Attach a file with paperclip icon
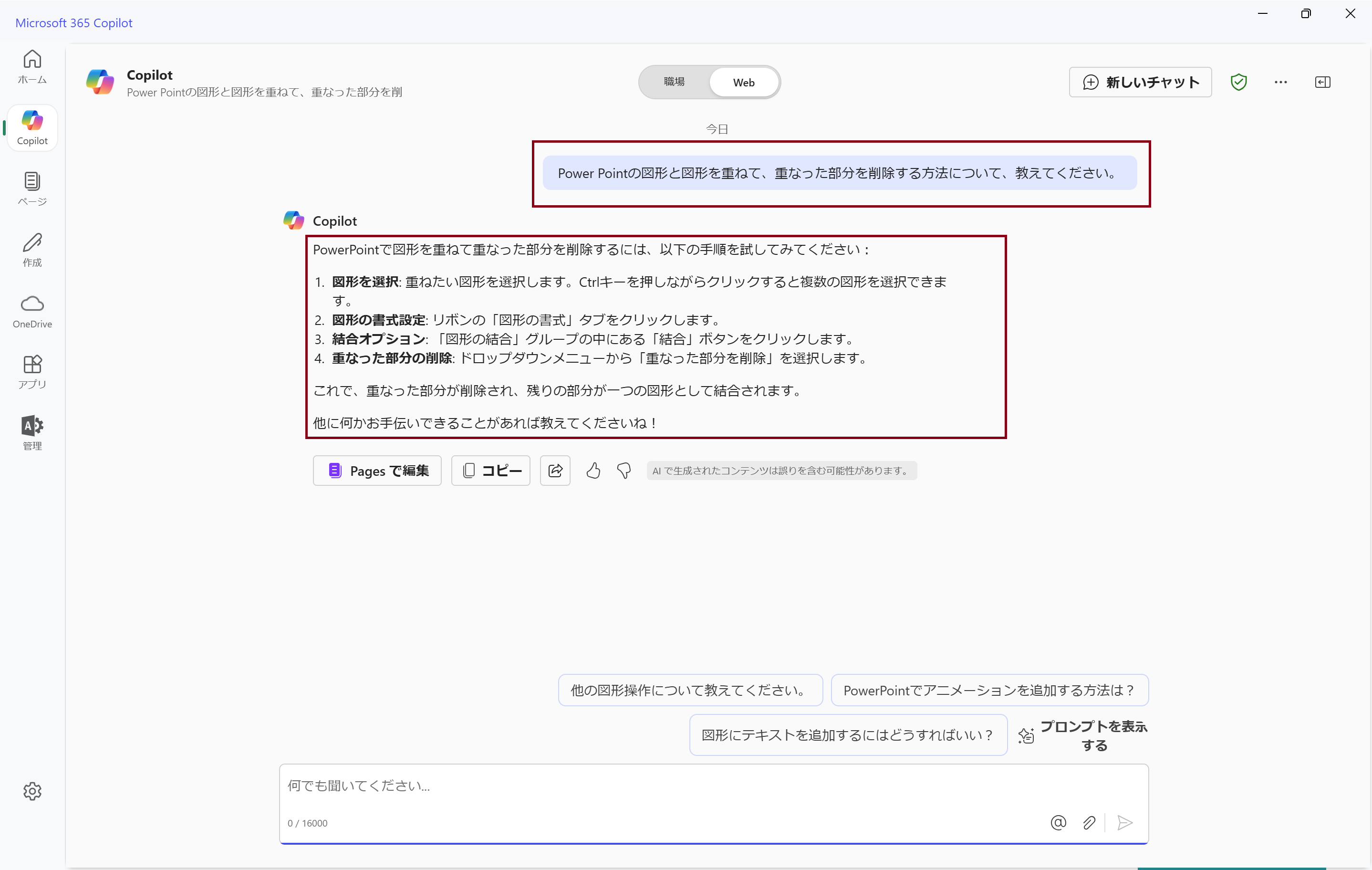This screenshot has width=1372, height=870. pyautogui.click(x=1090, y=823)
